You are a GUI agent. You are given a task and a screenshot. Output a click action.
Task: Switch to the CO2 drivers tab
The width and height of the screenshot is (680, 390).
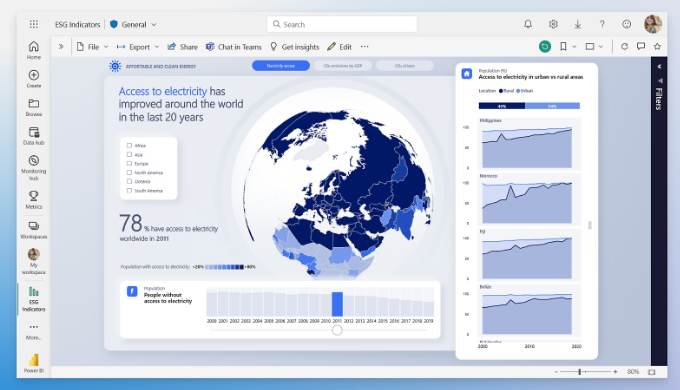pos(405,66)
